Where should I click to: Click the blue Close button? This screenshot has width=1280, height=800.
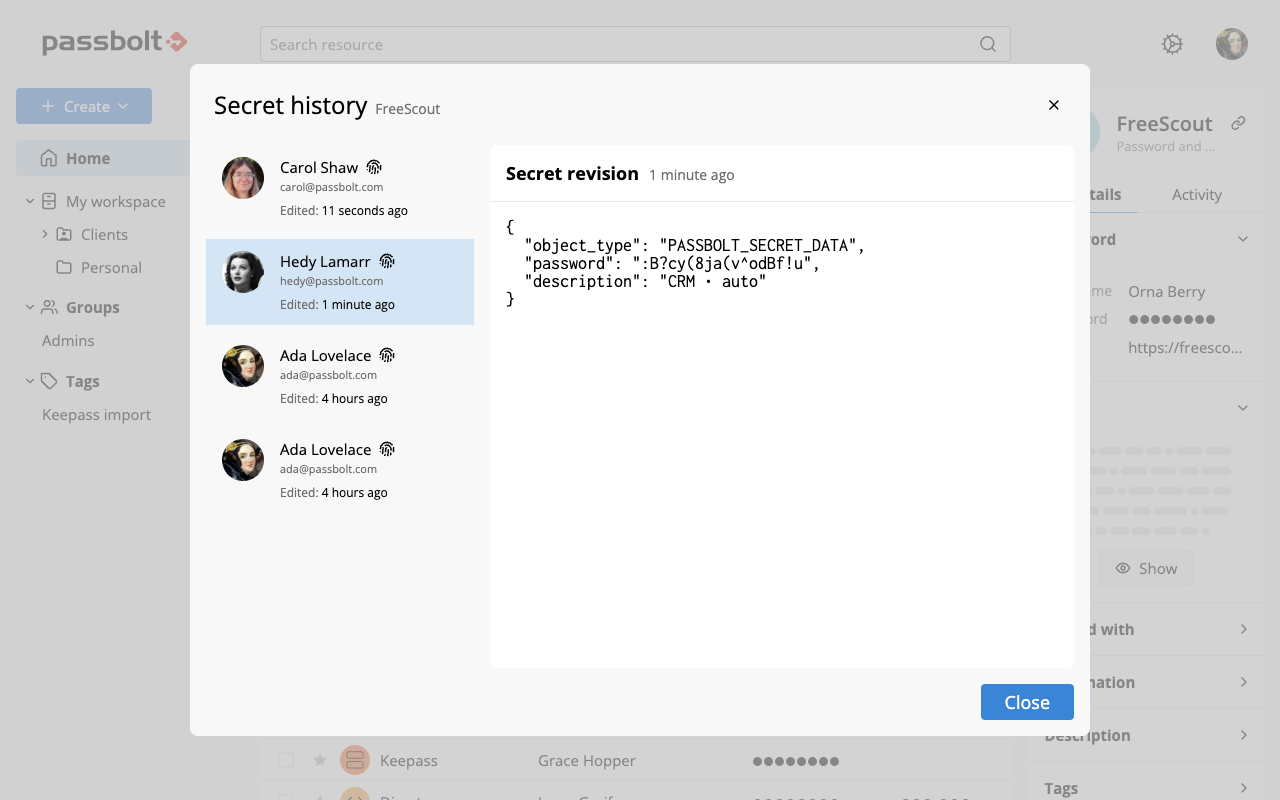point(1027,702)
